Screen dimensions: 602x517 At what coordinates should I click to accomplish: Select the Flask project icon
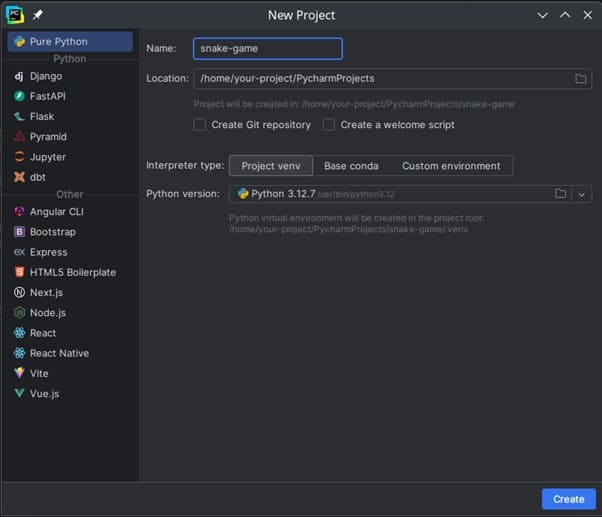pos(19,116)
